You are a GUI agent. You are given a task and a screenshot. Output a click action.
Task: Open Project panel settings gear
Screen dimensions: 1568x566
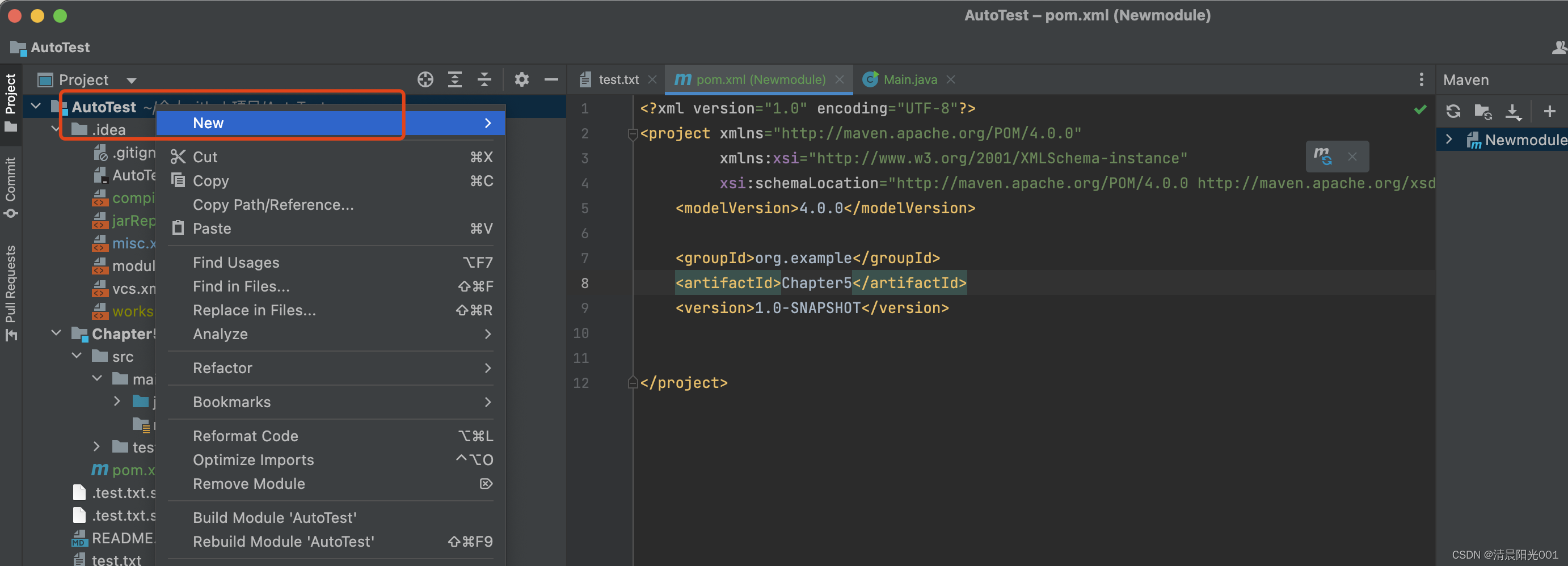[522, 80]
